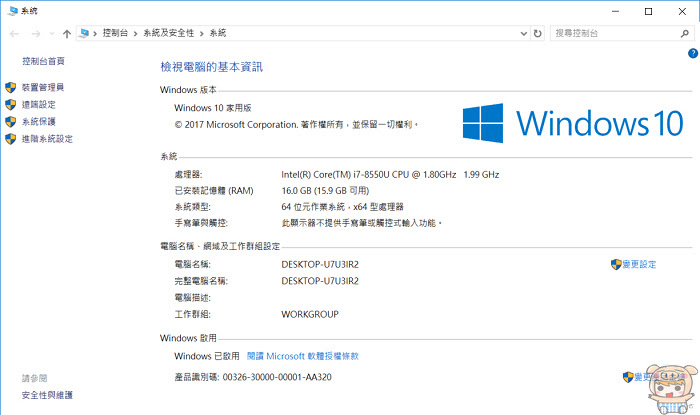Select 64 位元作業系統 system type text
This screenshot has width=700, height=415.
(342, 207)
